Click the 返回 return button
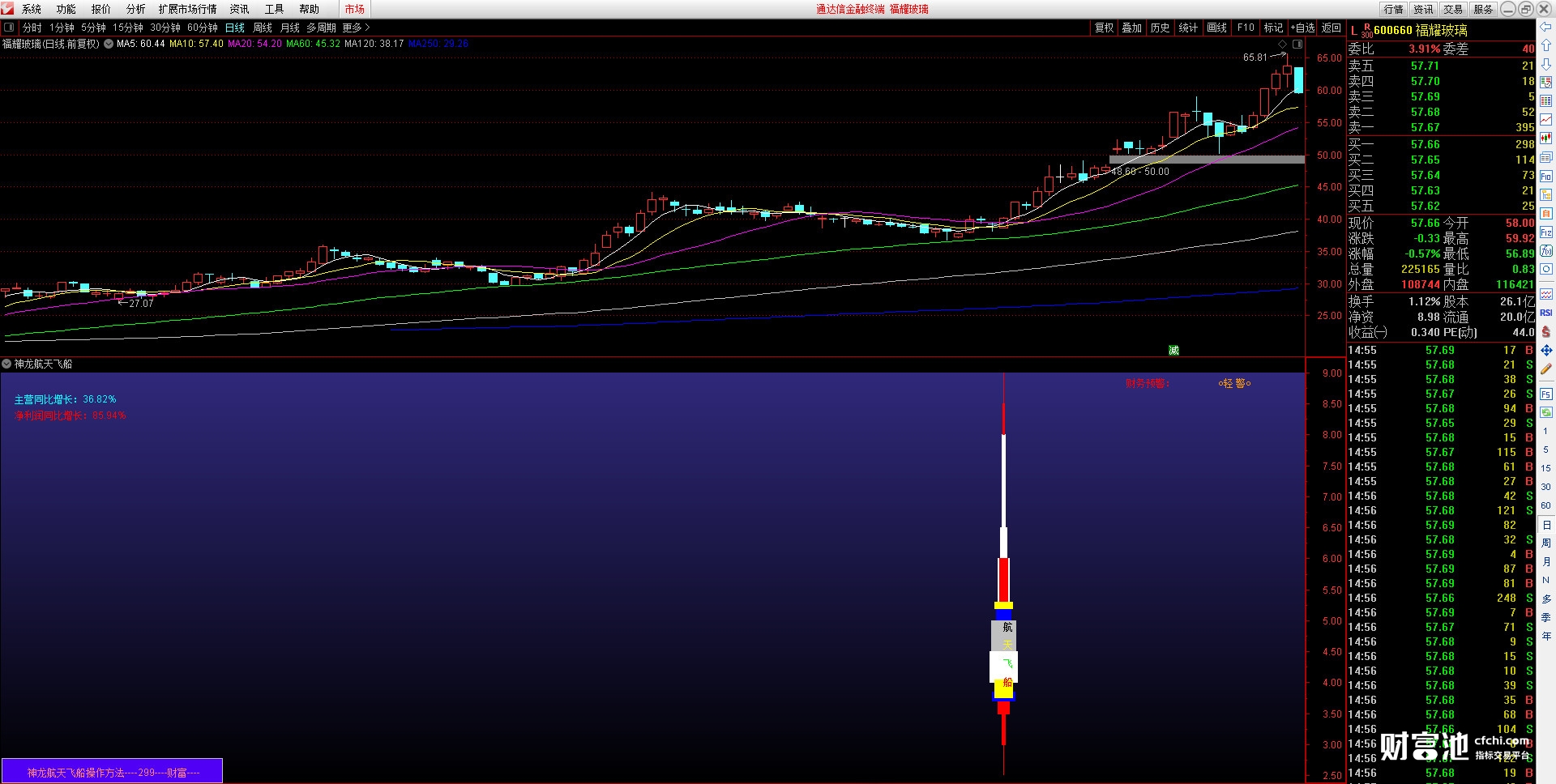Viewport: 1556px width, 784px height. [1332, 28]
